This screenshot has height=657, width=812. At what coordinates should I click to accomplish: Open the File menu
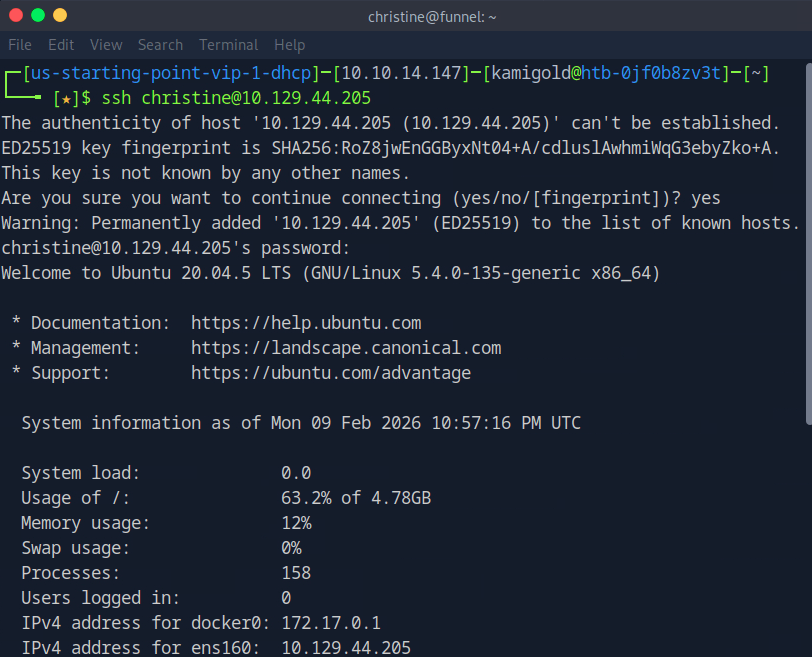click(x=20, y=45)
